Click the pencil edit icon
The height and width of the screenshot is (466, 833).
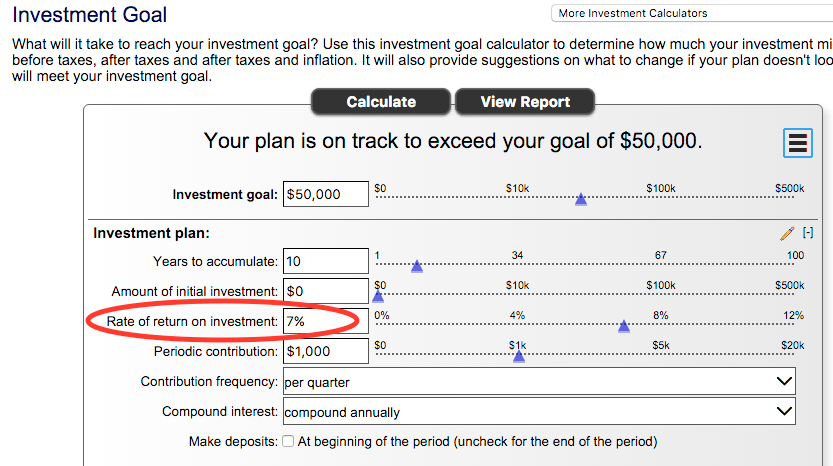[x=787, y=233]
